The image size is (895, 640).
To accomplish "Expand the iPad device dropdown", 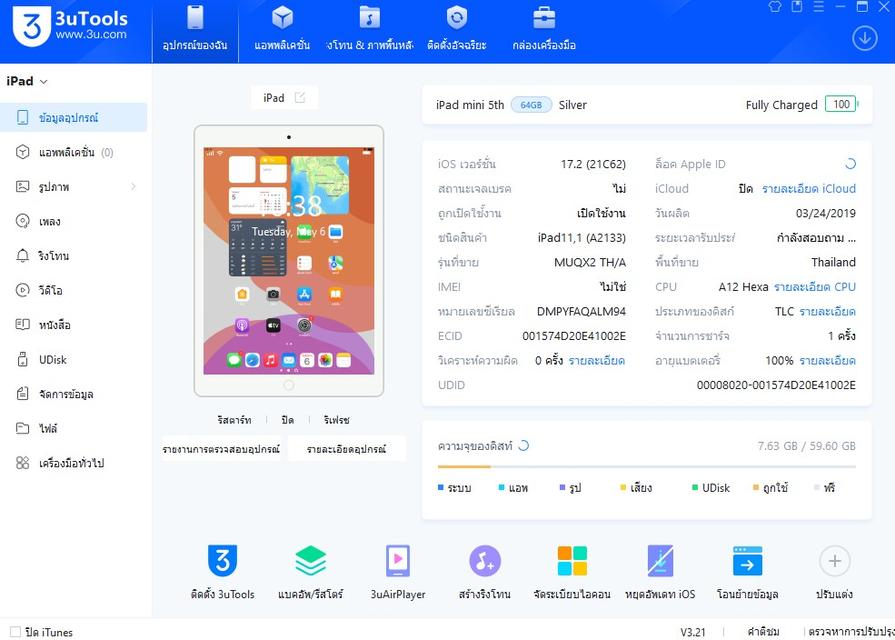I will point(27,81).
